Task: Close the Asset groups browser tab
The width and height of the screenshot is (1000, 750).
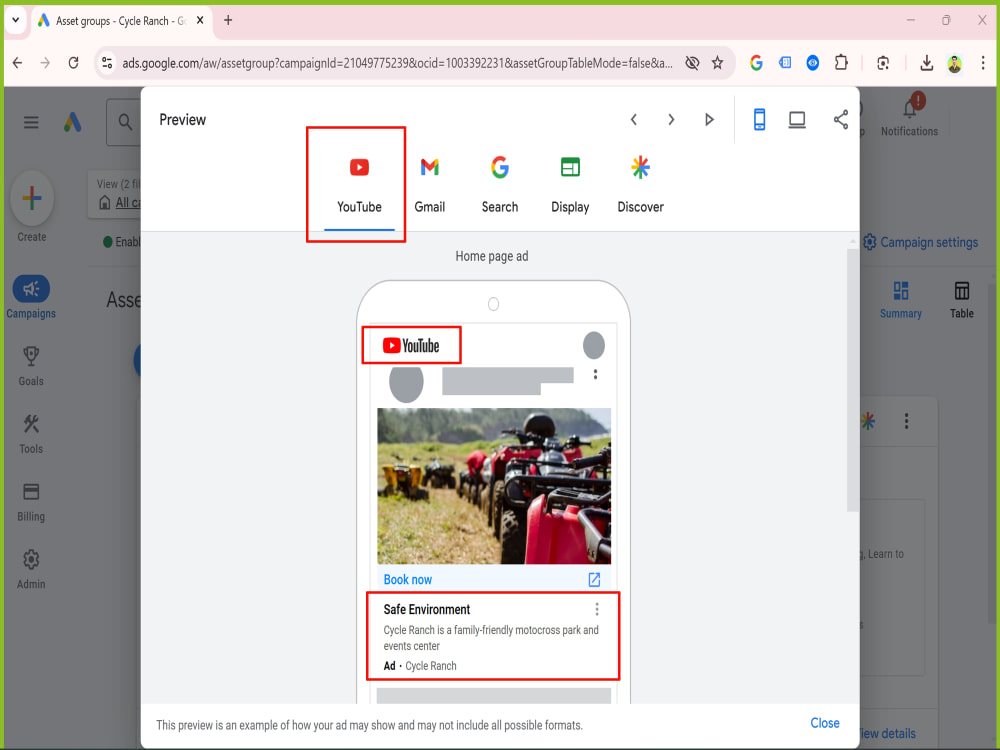Action: tap(200, 20)
